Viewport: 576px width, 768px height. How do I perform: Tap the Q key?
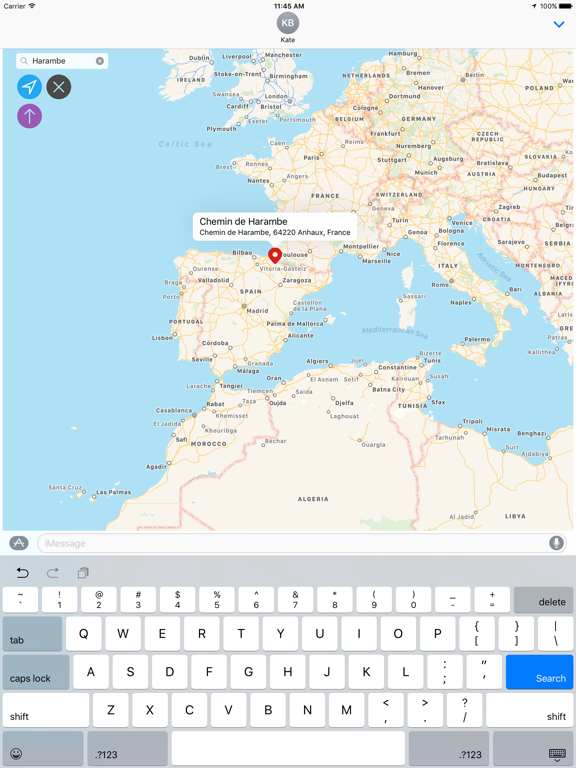pyautogui.click(x=84, y=634)
